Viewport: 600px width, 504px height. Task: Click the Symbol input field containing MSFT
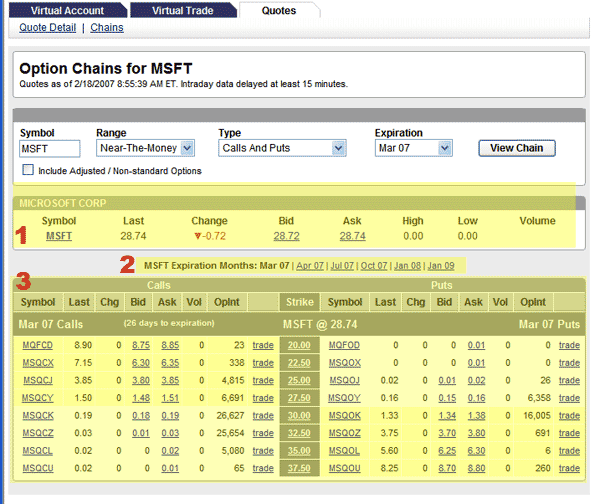[x=50, y=148]
